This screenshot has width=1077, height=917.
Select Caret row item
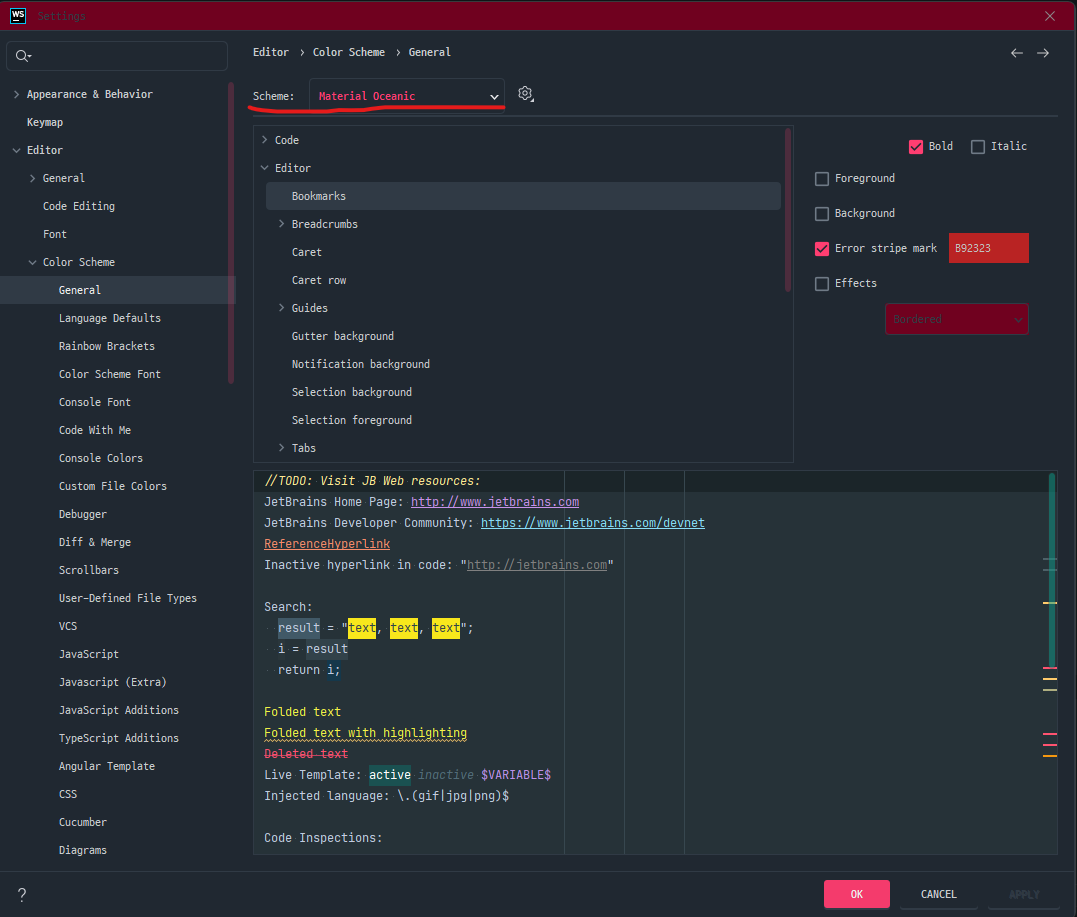pyautogui.click(x=319, y=280)
